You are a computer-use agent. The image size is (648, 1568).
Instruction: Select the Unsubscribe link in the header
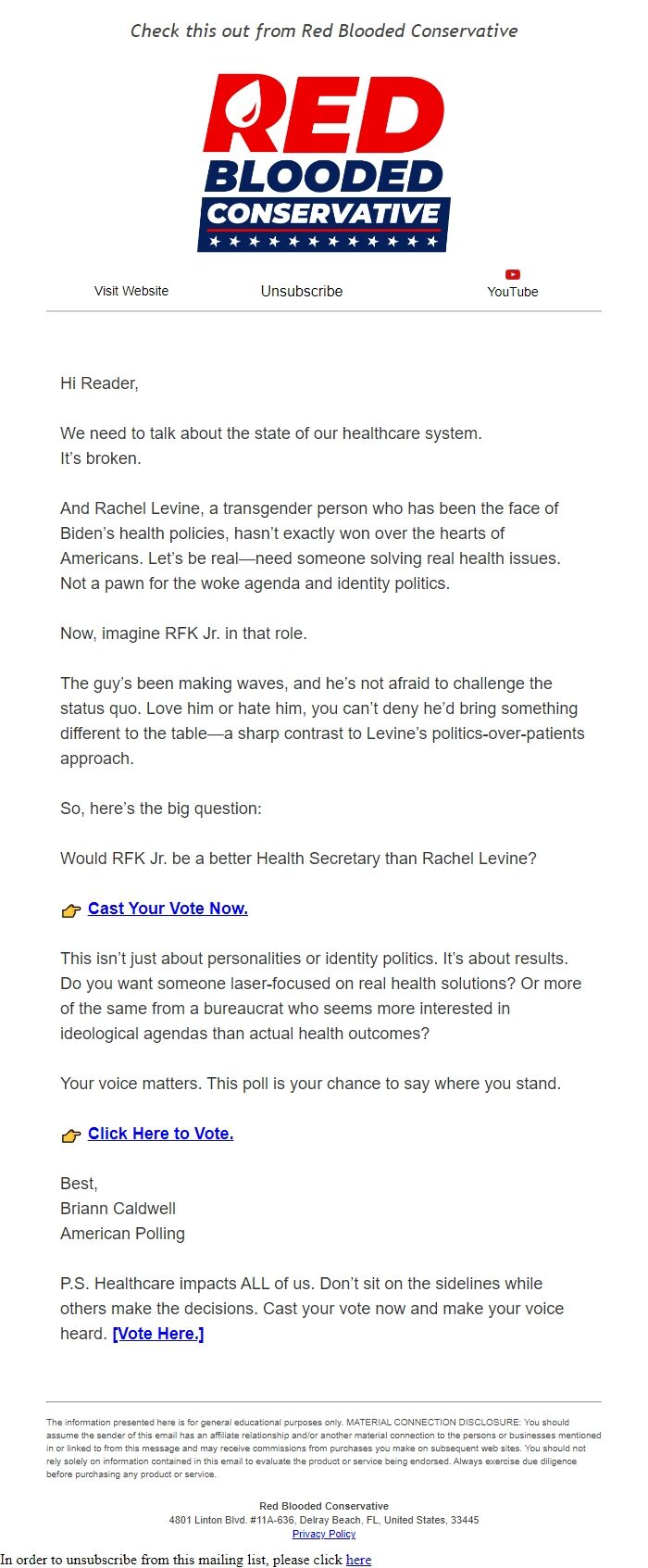pyautogui.click(x=302, y=291)
